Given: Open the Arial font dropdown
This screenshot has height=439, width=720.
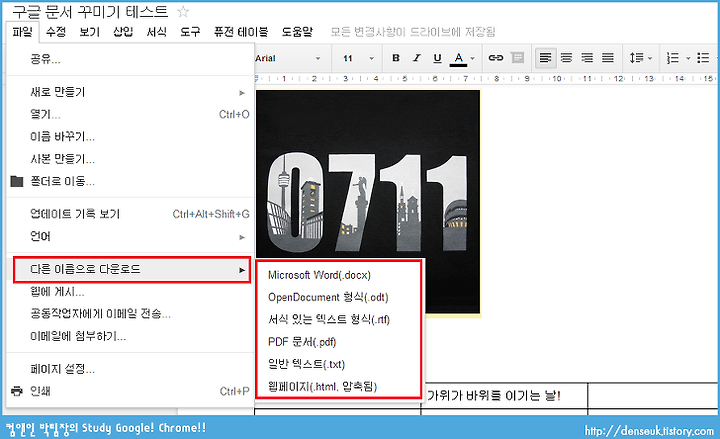Looking at the screenshot, I should [288, 58].
